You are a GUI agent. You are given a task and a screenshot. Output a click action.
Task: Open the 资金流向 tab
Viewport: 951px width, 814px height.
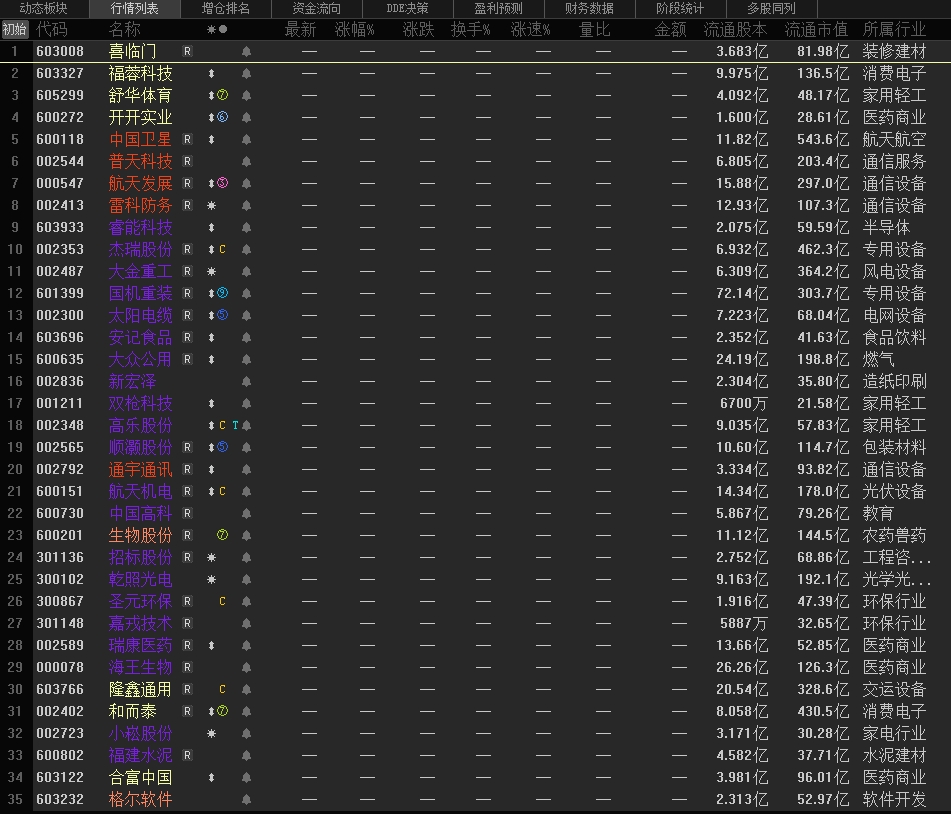point(317,8)
